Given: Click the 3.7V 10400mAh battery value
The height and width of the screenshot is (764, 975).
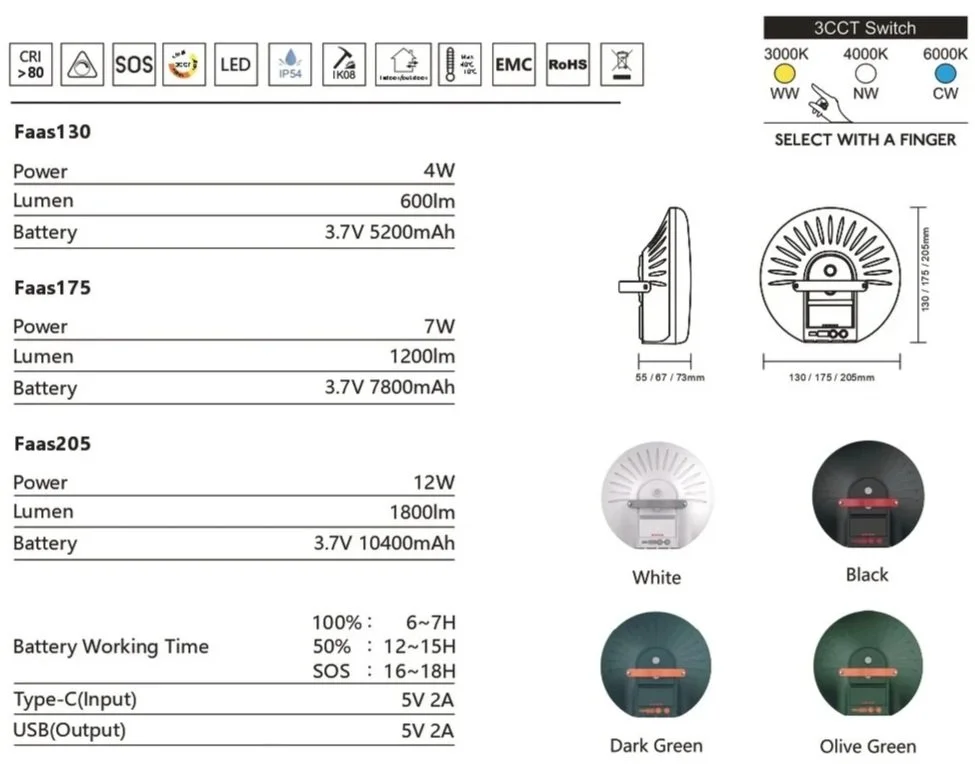Looking at the screenshot, I should pyautogui.click(x=384, y=543).
